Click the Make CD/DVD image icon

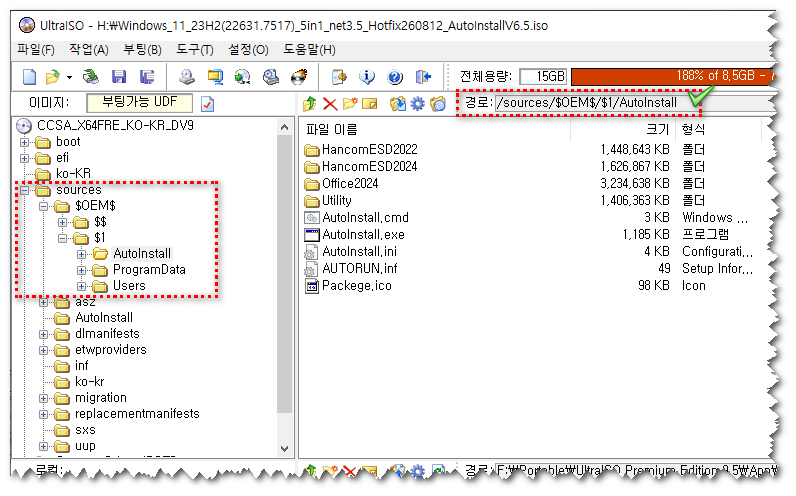pos(187,77)
